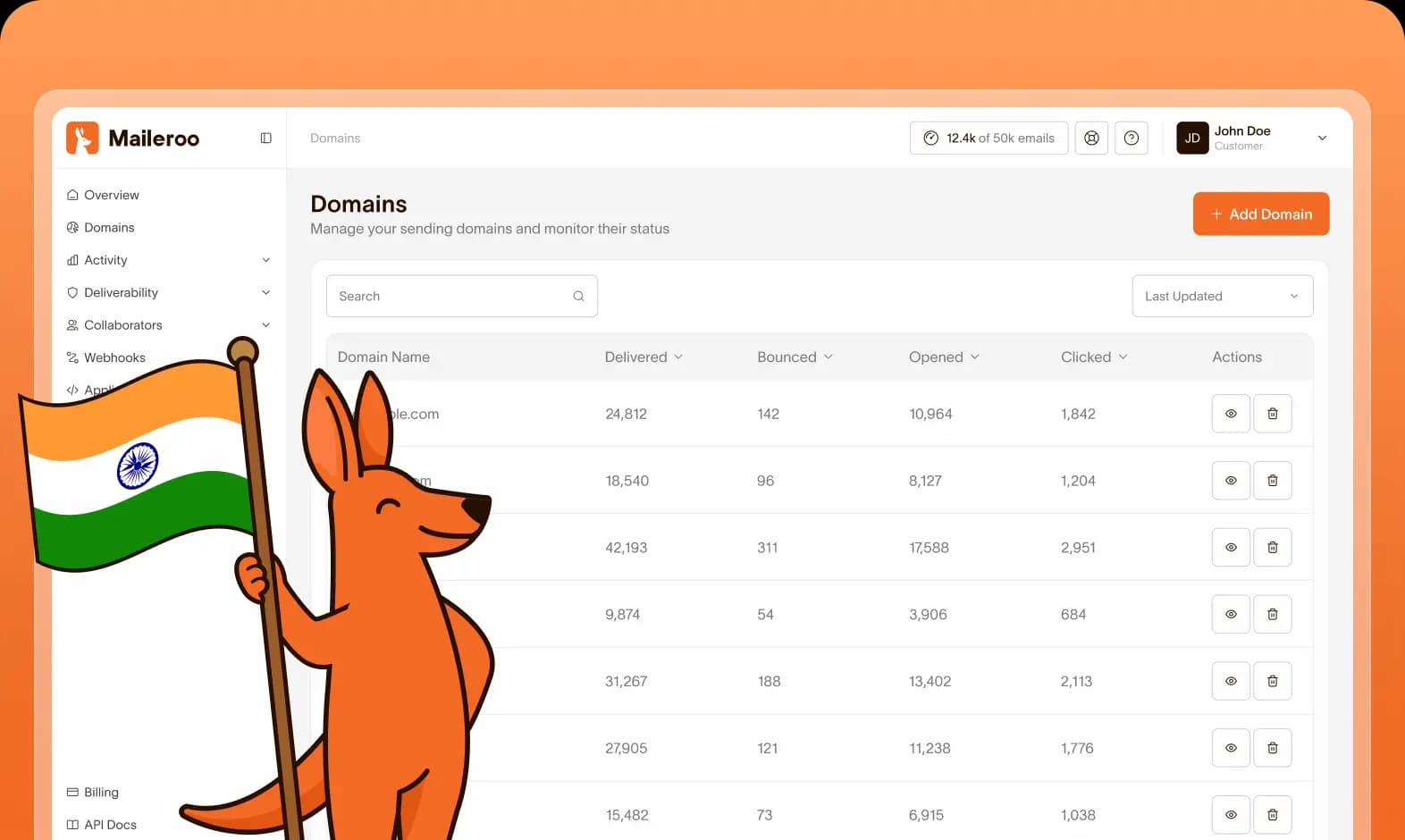Focus the Search domains input field
Screen dimensions: 1405x840
pyautogui.click(x=462, y=296)
